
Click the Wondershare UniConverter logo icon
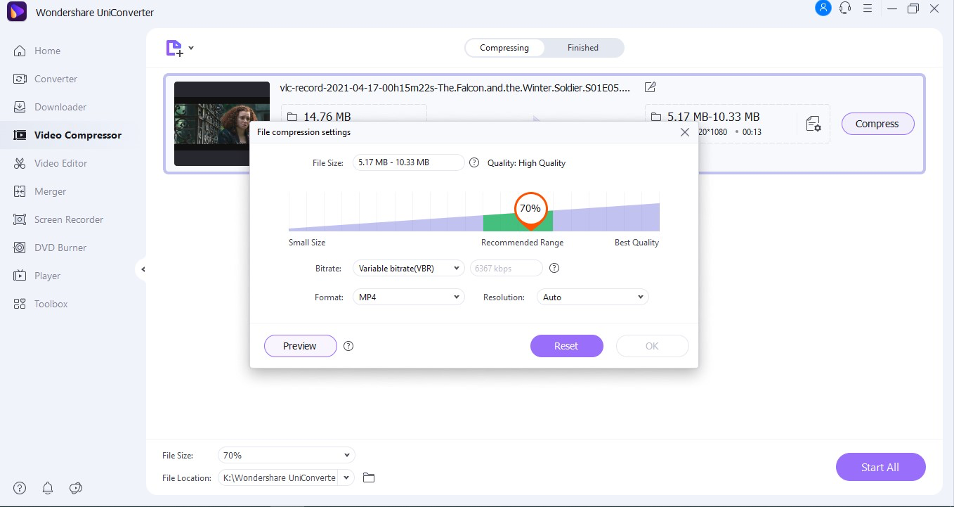[x=16, y=12]
